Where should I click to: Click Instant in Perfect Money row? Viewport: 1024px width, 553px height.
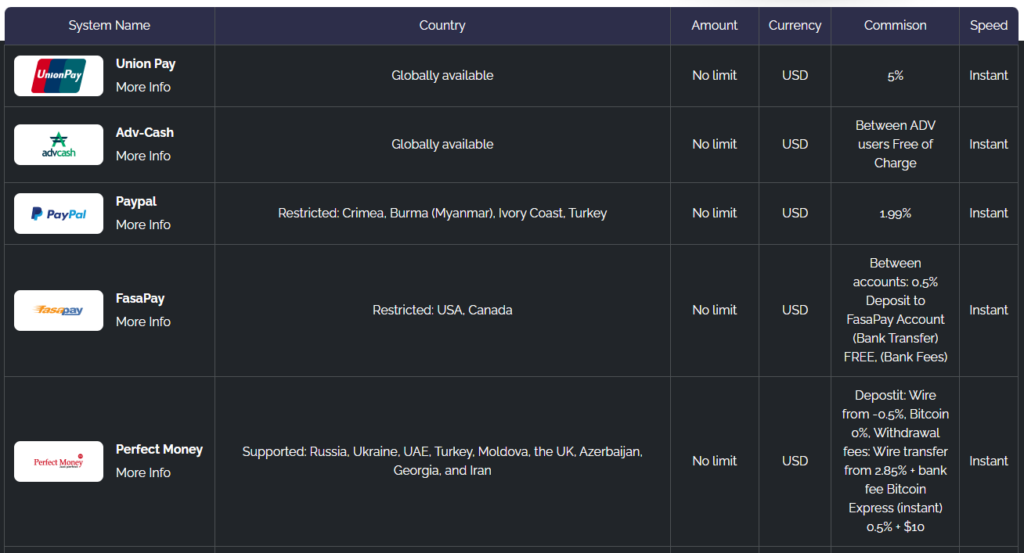(989, 461)
